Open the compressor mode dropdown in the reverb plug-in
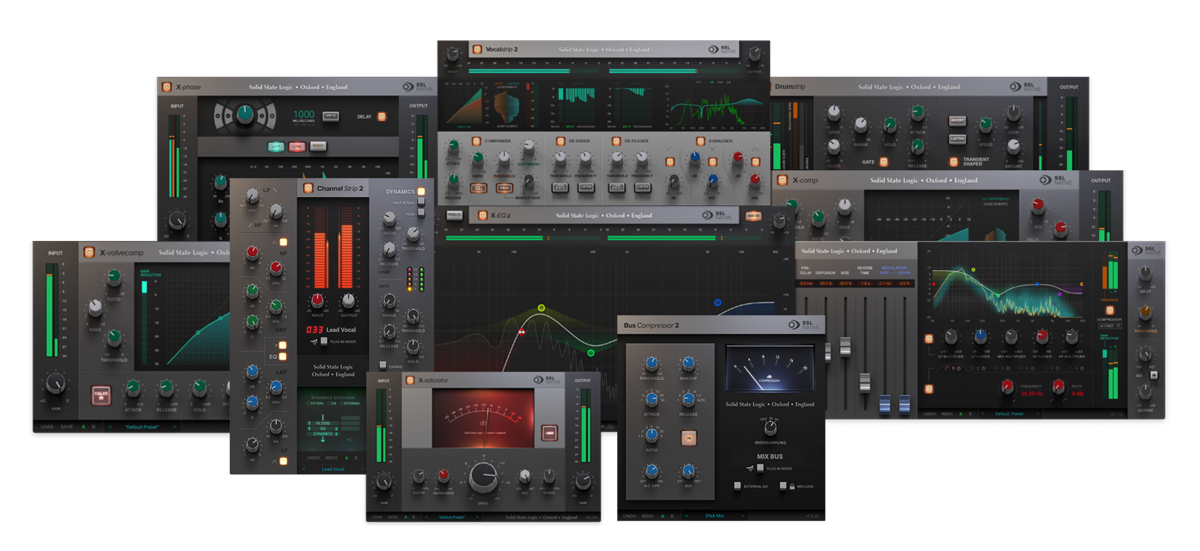This screenshot has width=1200, height=551. [1109, 324]
